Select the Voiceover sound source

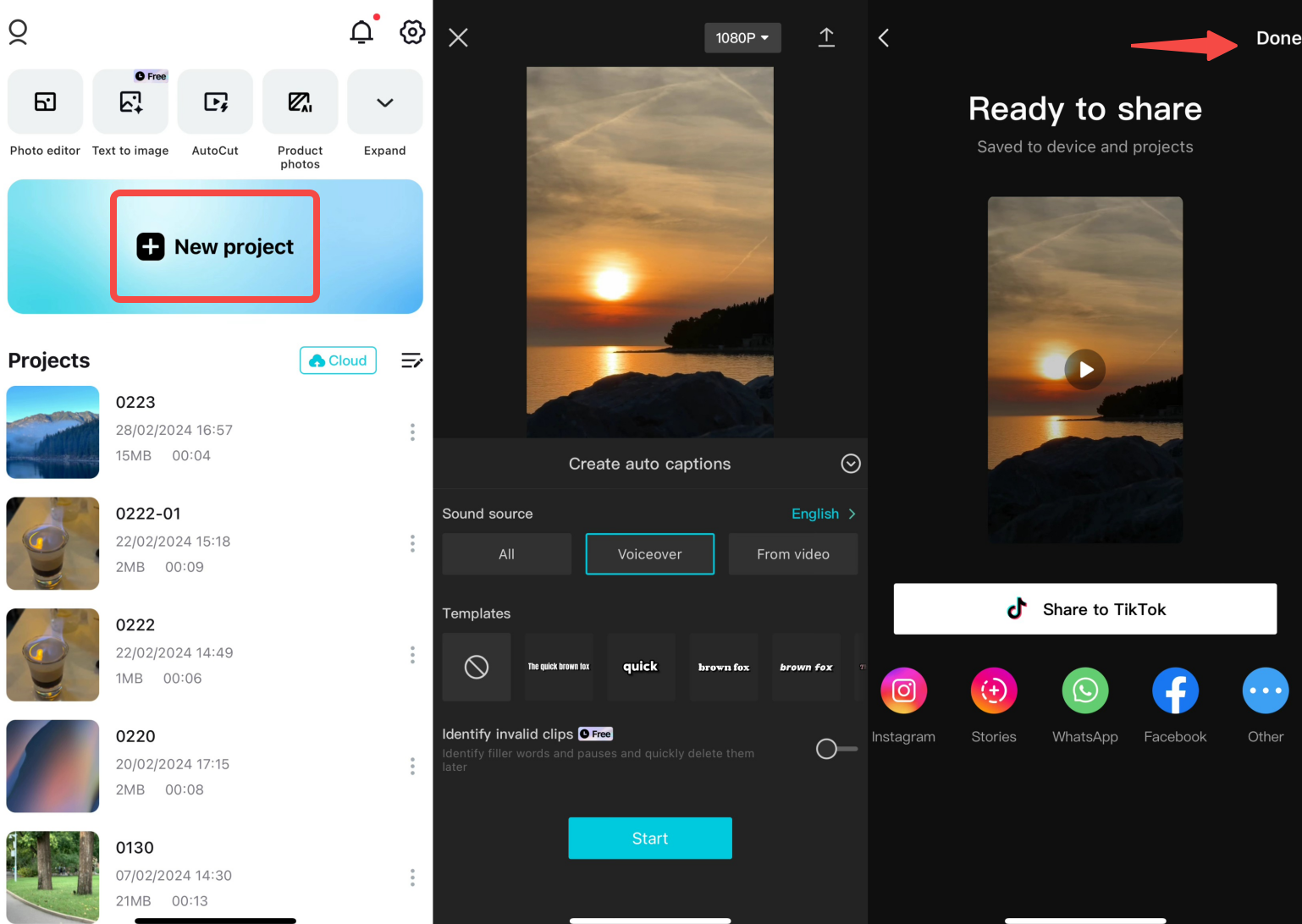pos(649,553)
